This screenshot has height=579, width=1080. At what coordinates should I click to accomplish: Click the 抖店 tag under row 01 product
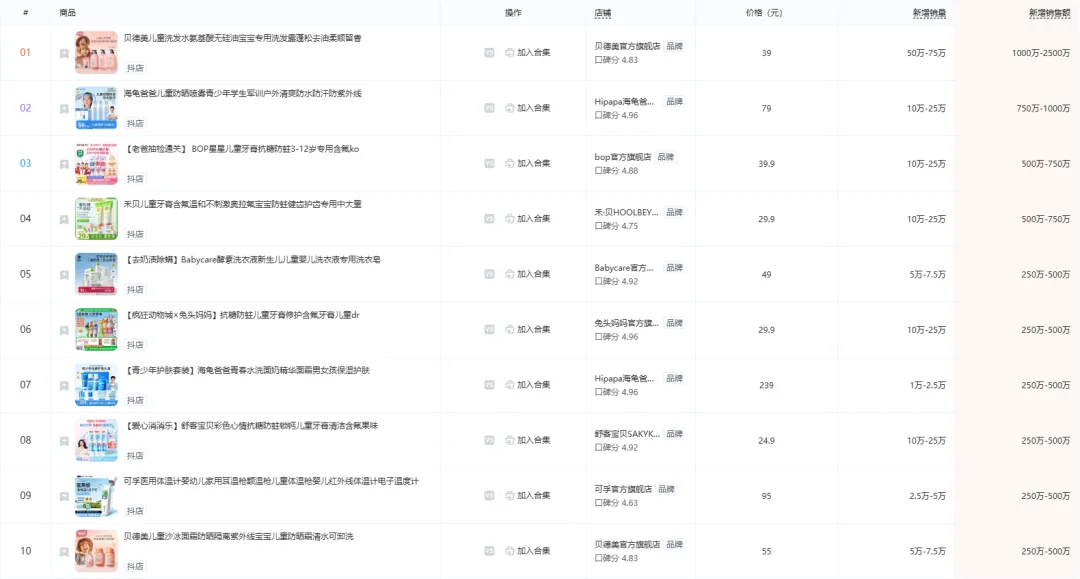[135, 68]
